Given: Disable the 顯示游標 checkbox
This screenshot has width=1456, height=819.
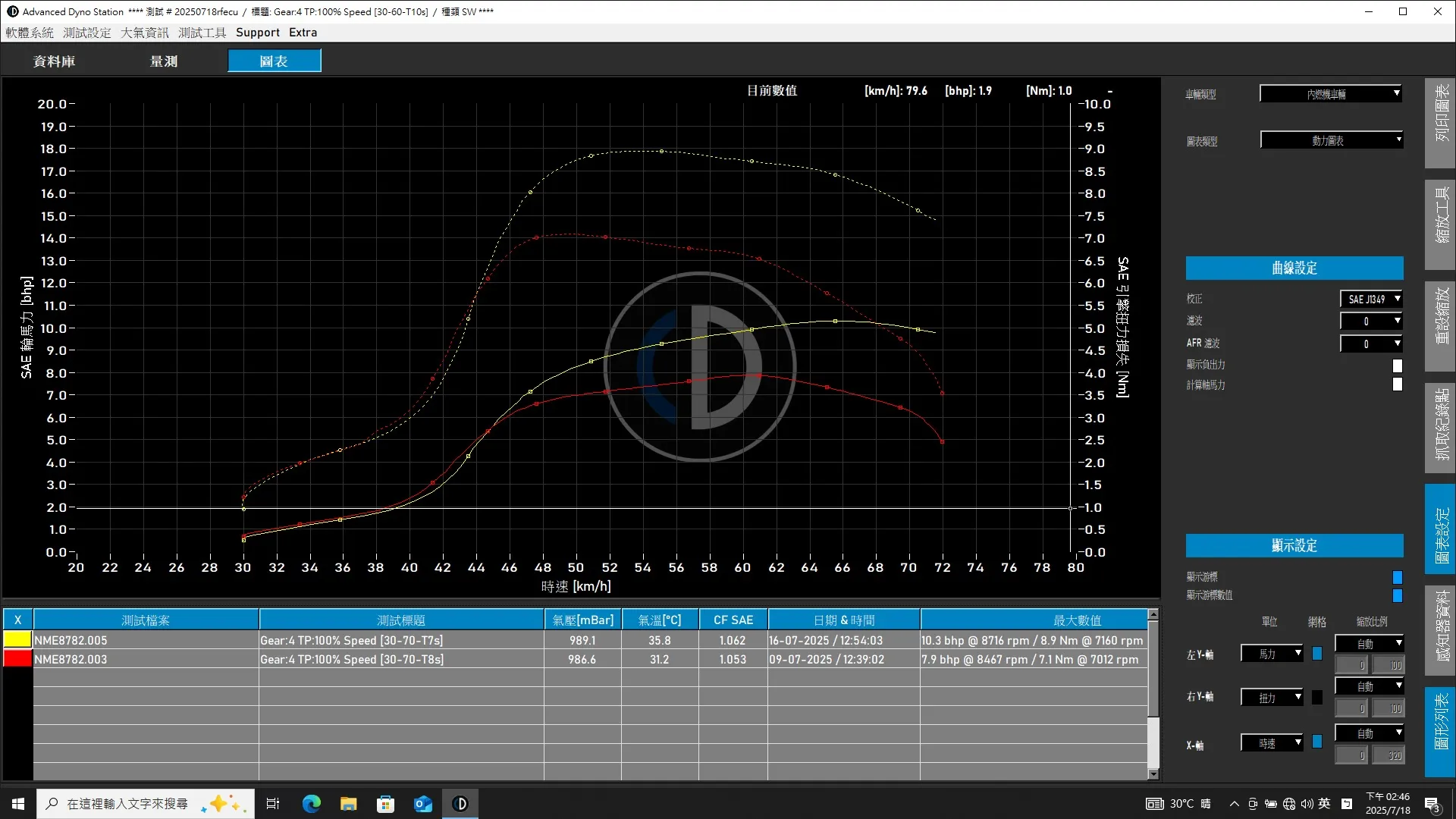Looking at the screenshot, I should point(1397,577).
